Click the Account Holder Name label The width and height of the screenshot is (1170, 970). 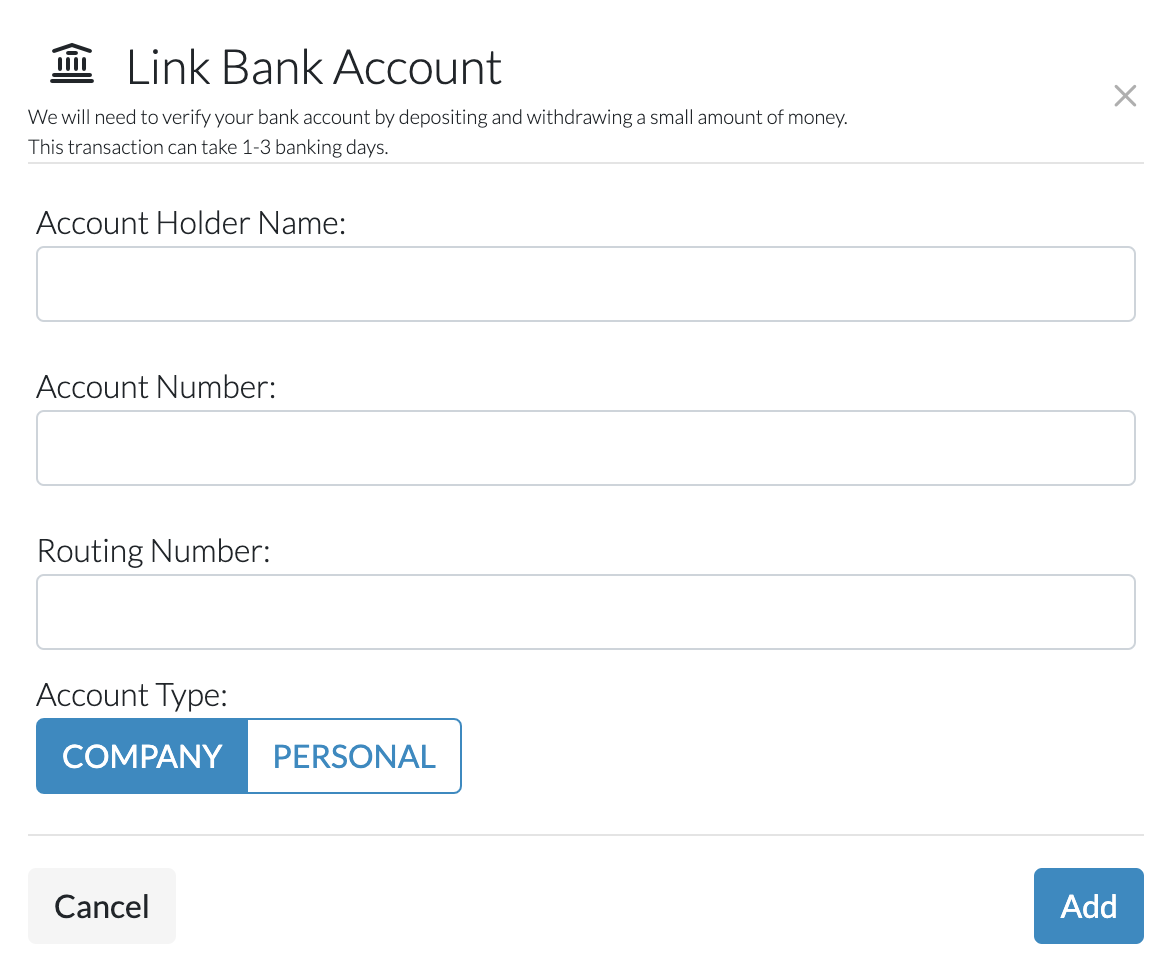(x=190, y=222)
